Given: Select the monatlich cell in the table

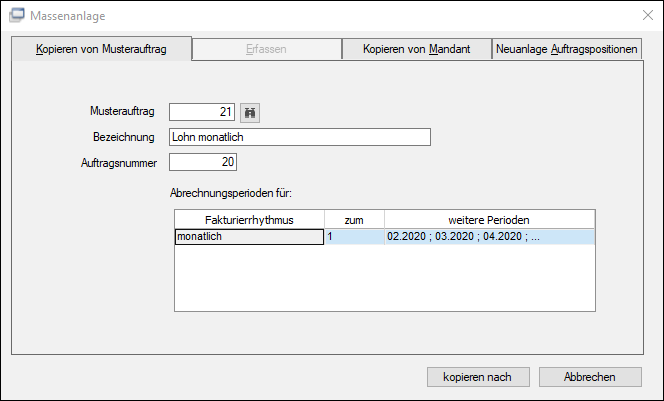Looking at the screenshot, I should pyautogui.click(x=249, y=237).
